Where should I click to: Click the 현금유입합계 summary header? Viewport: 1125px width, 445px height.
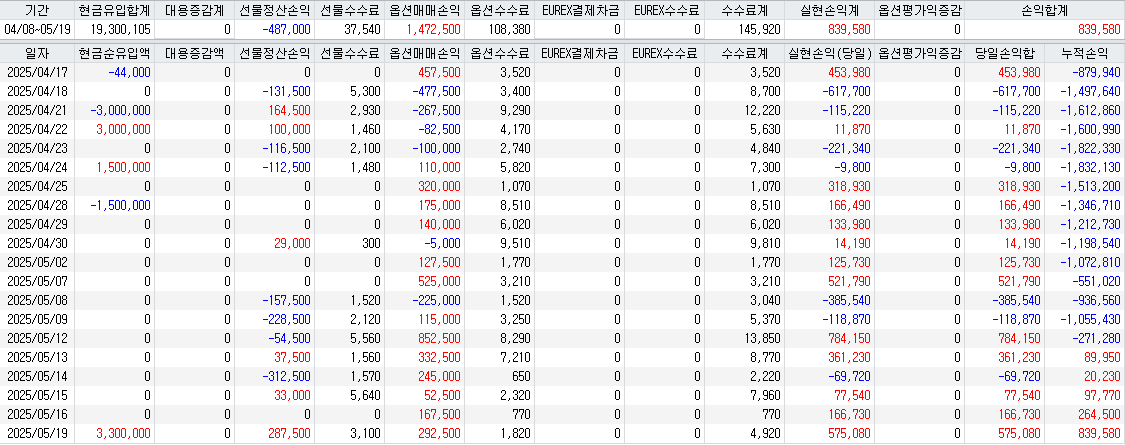[114, 10]
